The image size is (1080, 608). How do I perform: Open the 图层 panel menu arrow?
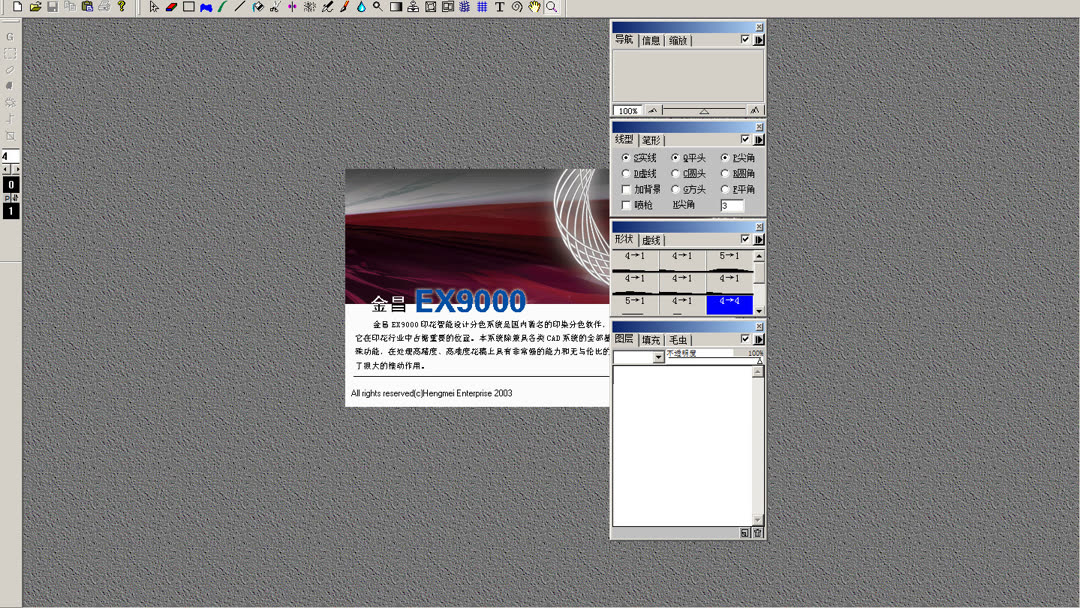click(758, 339)
